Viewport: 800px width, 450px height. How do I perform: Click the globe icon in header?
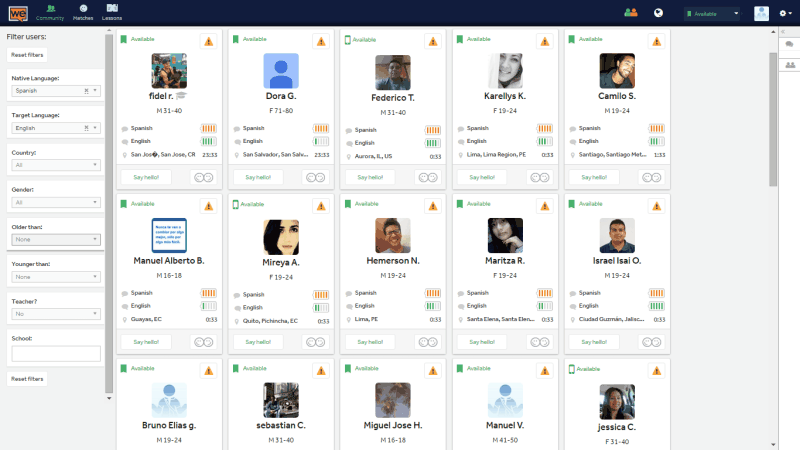pos(658,13)
